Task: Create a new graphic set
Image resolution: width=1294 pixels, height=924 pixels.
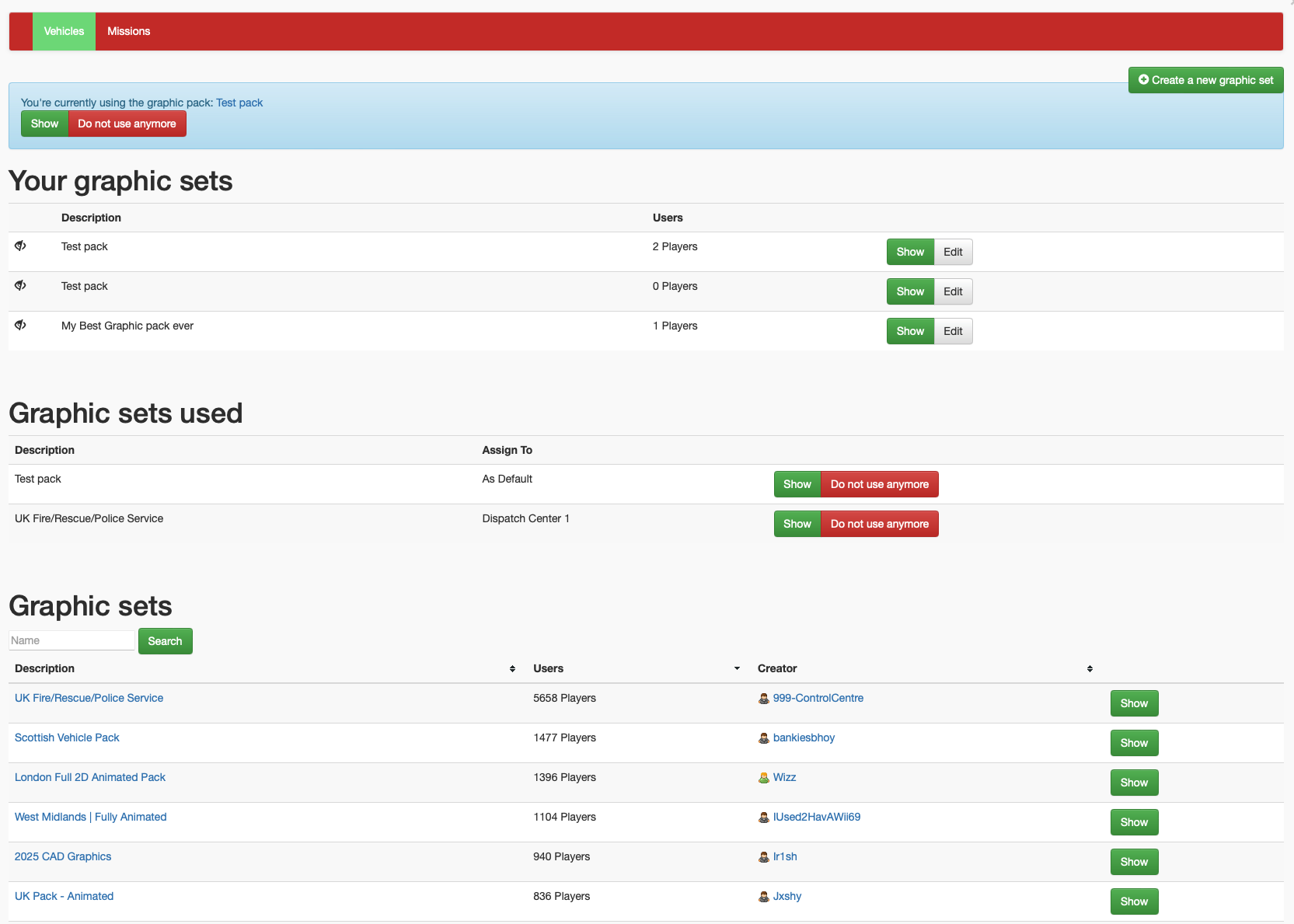Action: tap(1205, 80)
